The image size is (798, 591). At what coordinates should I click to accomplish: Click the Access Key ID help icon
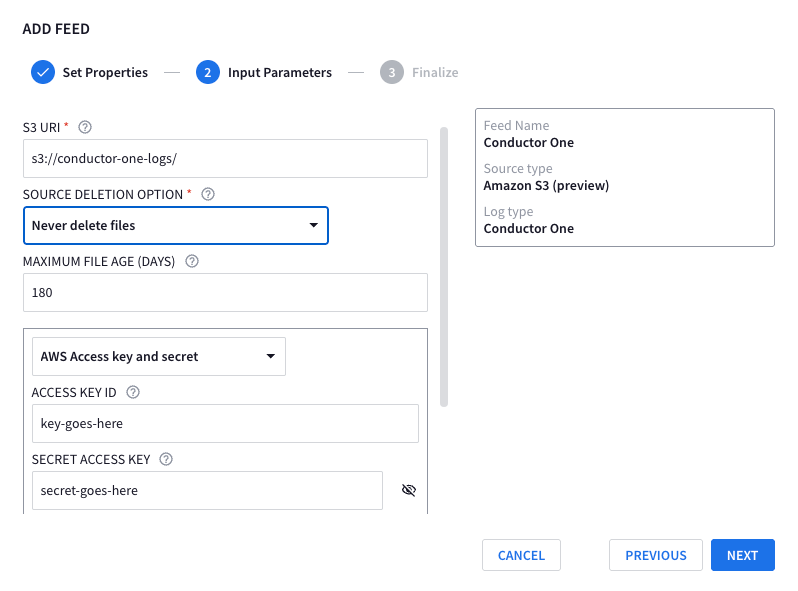pos(133,392)
